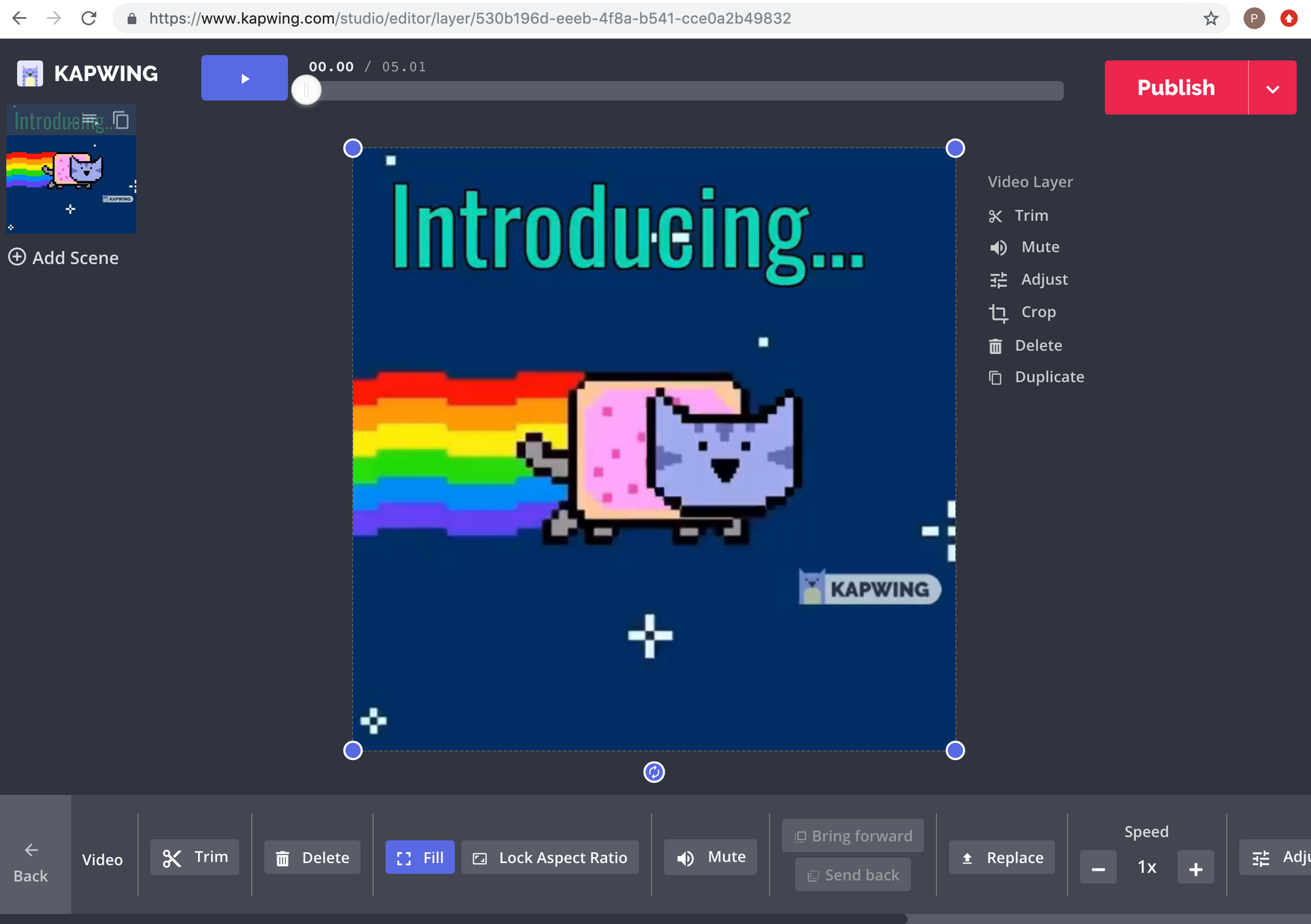Click the rotate handle below the canvas

(654, 772)
